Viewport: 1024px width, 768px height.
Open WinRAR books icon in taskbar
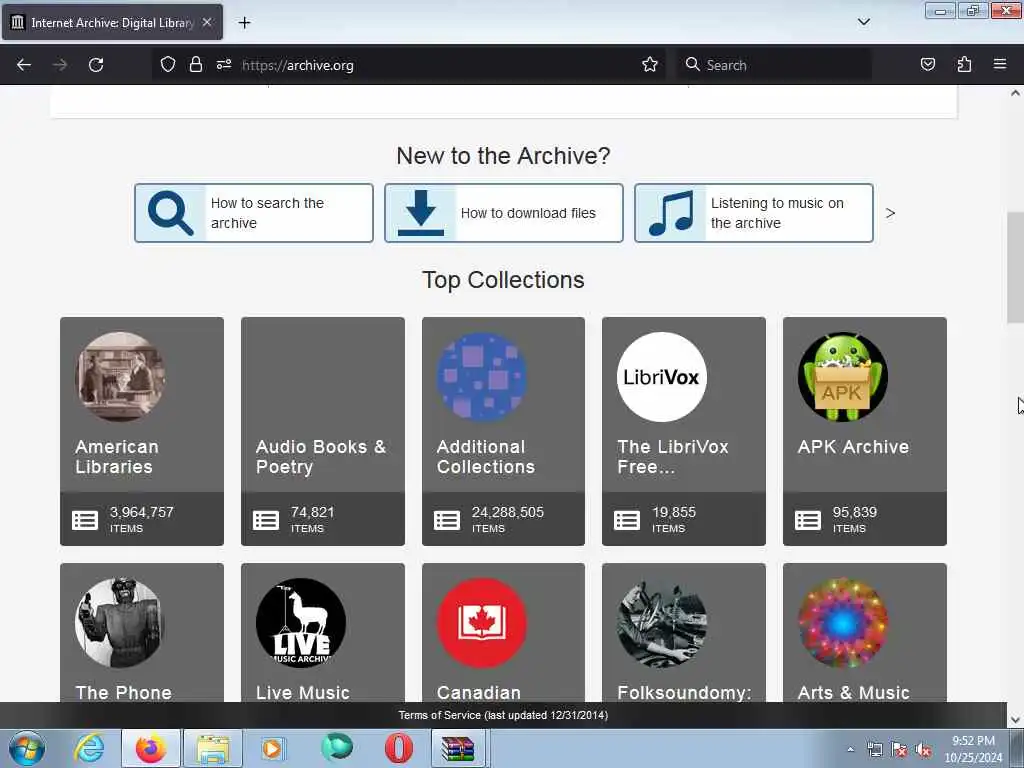(458, 748)
